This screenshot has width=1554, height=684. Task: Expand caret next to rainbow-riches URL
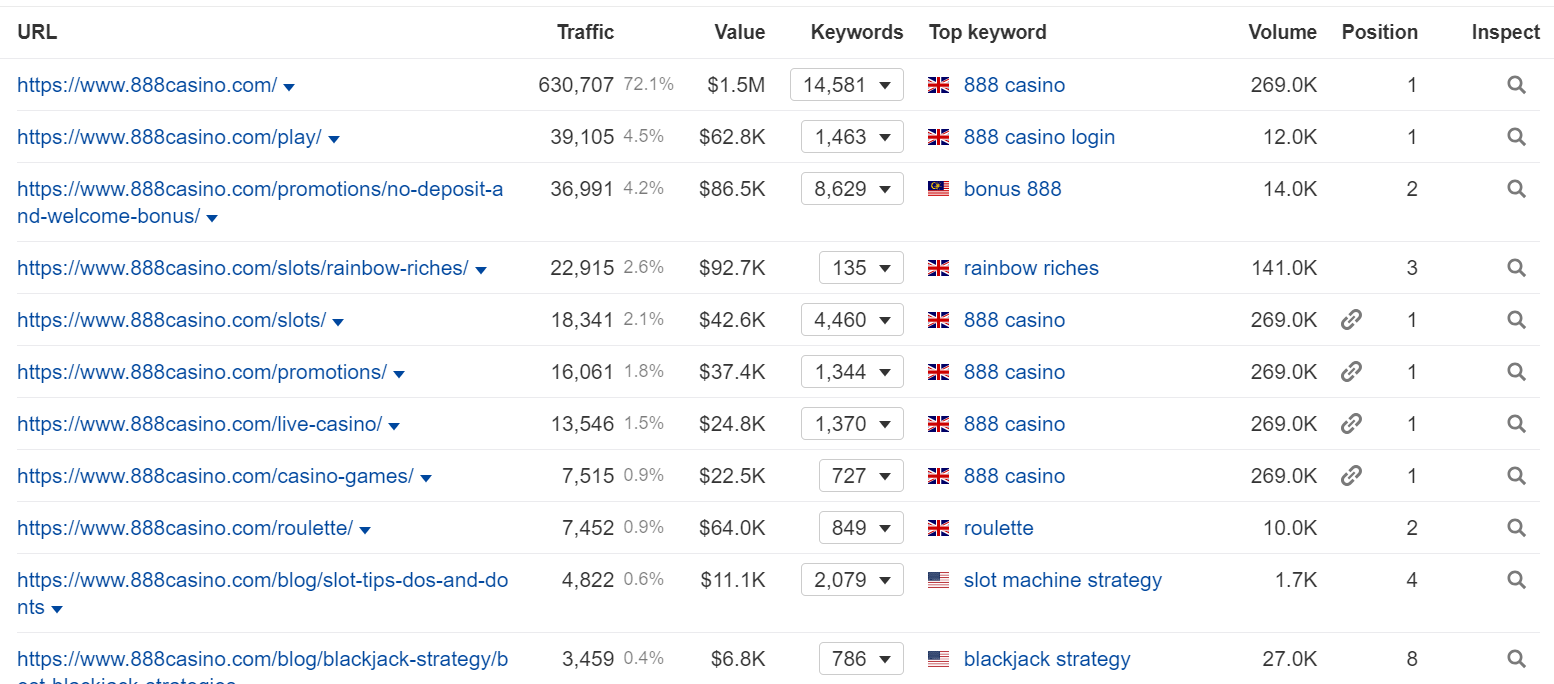481,271
